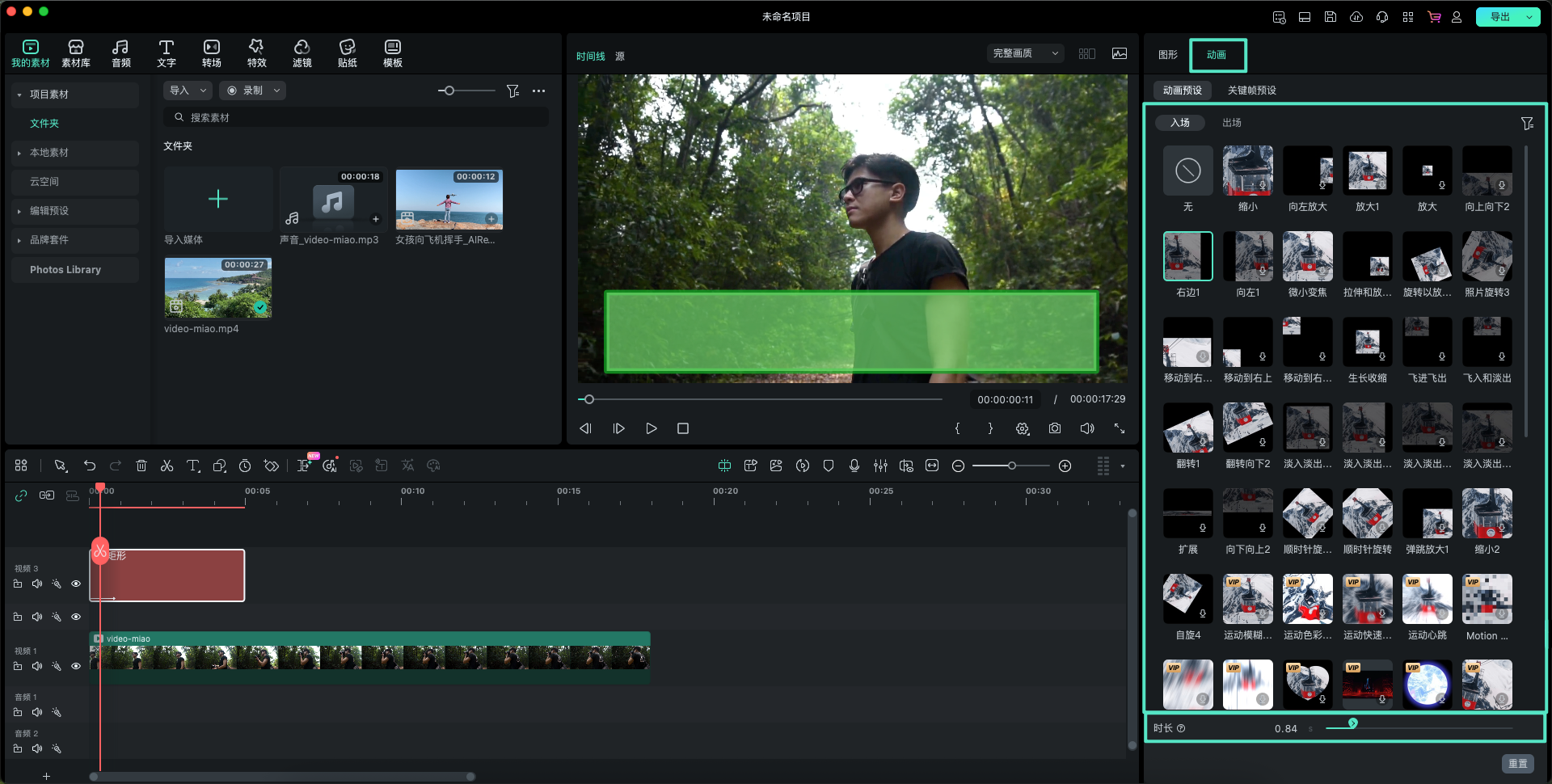Click the delete trash icon in timeline toolbar
Image resolution: width=1552 pixels, height=784 pixels.
pos(141,466)
